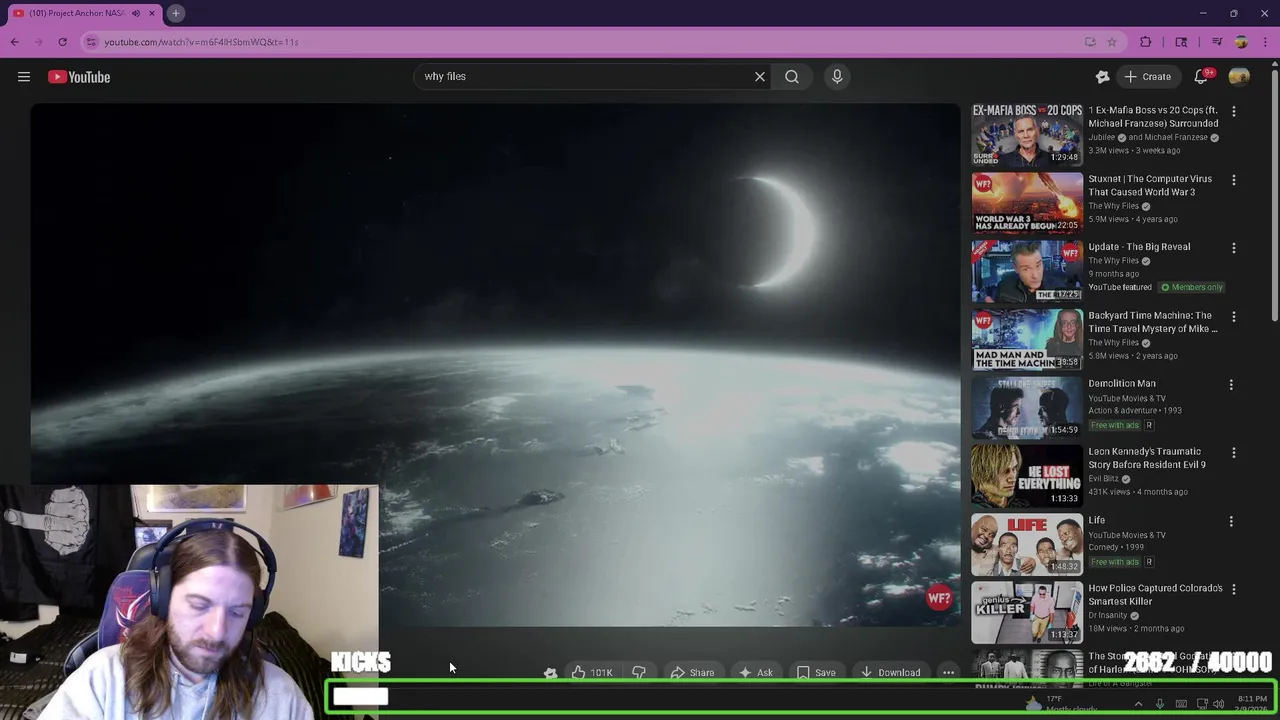Viewport: 1280px width, 720px height.
Task: Open options for Demolition Man
Action: tap(1231, 385)
